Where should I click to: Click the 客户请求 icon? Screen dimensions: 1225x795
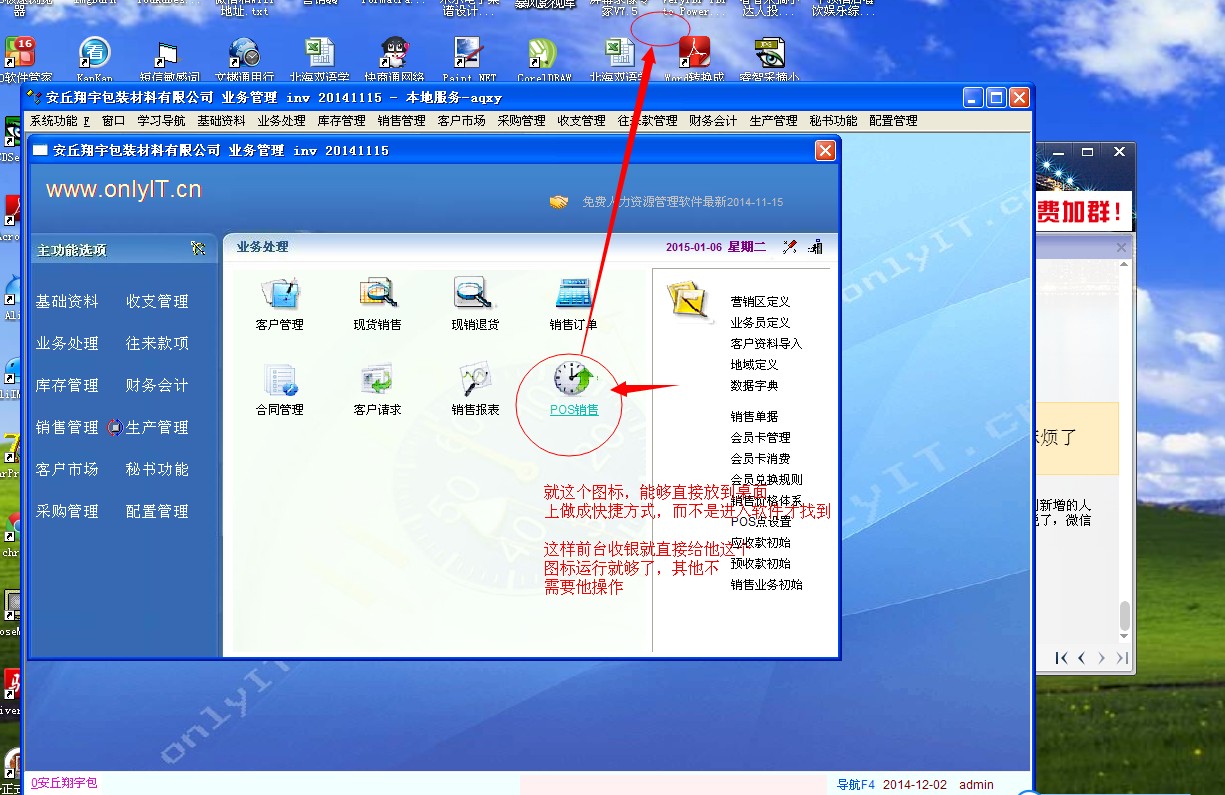point(377,380)
